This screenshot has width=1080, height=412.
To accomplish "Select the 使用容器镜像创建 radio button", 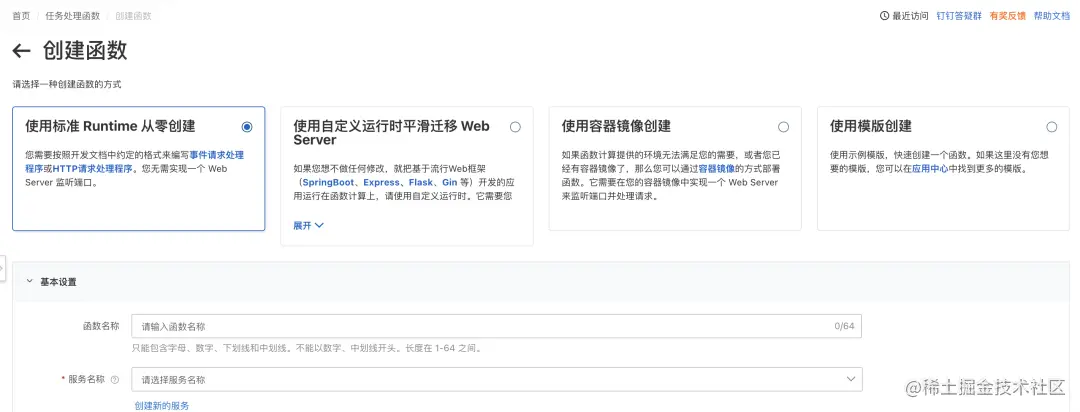I will (783, 127).
